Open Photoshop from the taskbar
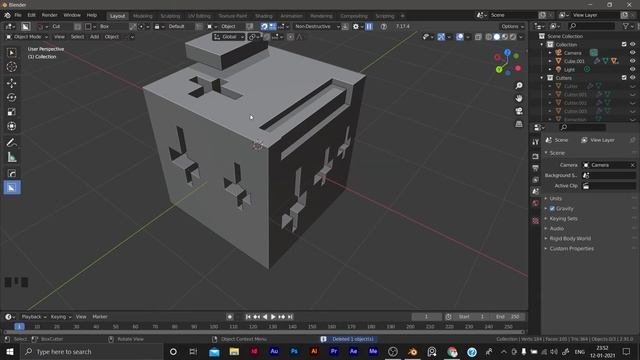 tap(294, 351)
